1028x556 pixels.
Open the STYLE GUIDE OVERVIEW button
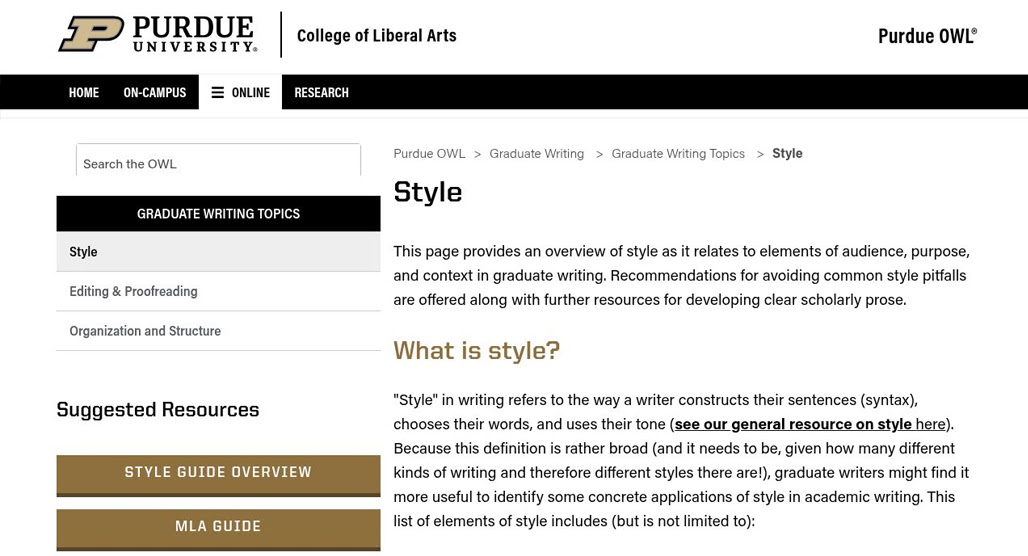pyautogui.click(x=218, y=475)
